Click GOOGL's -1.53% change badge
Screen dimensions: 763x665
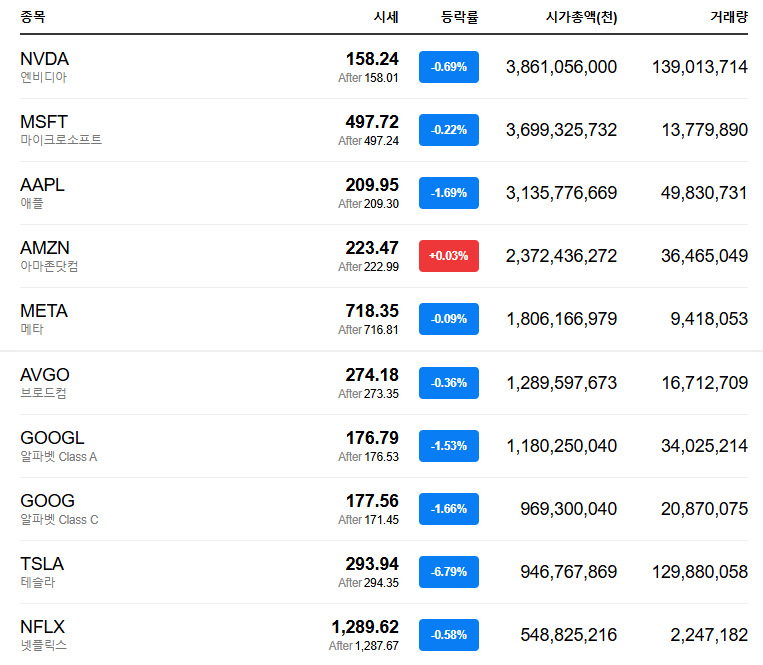pyautogui.click(x=449, y=446)
